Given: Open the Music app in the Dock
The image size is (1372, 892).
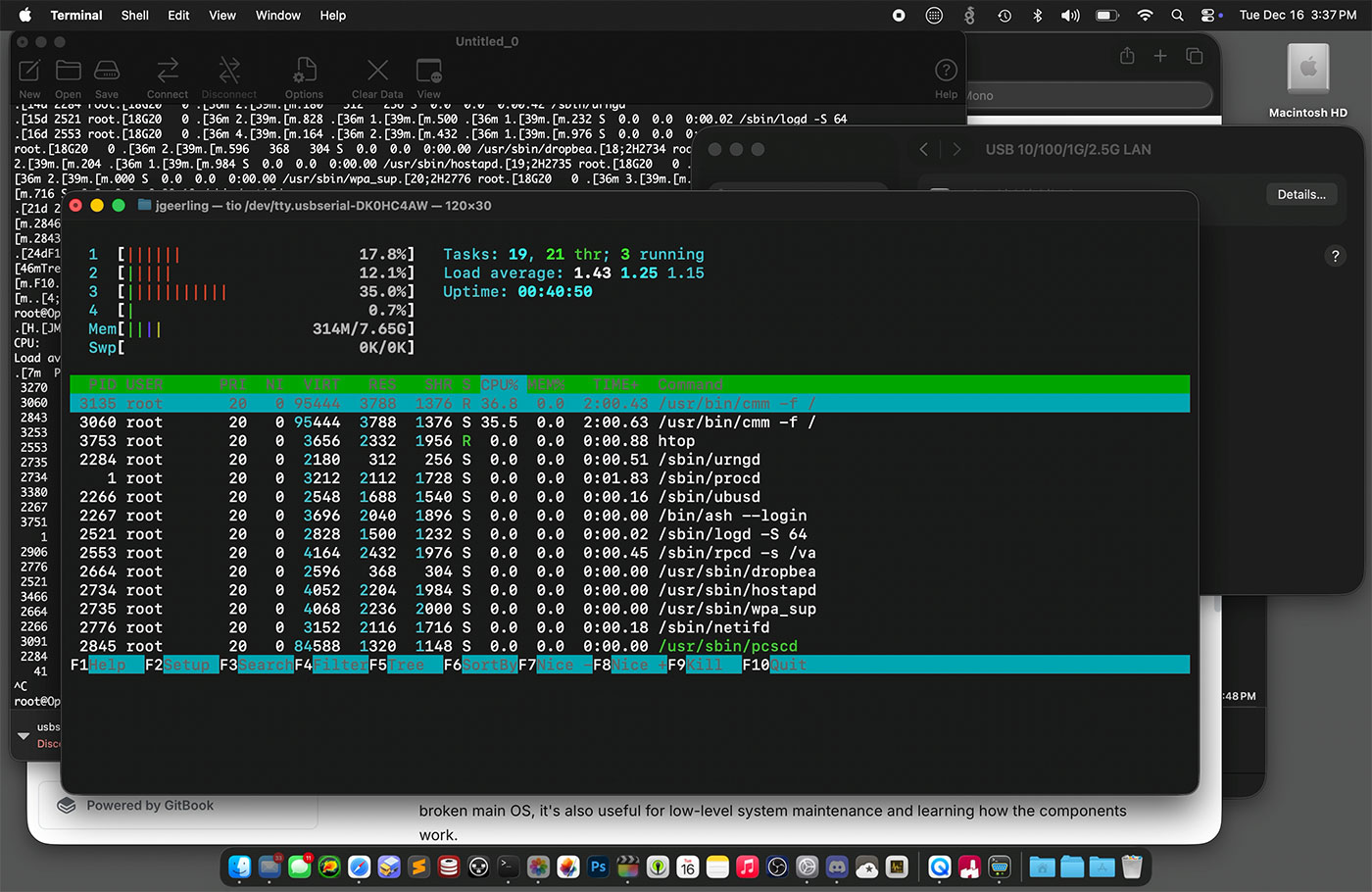Looking at the screenshot, I should (x=747, y=867).
